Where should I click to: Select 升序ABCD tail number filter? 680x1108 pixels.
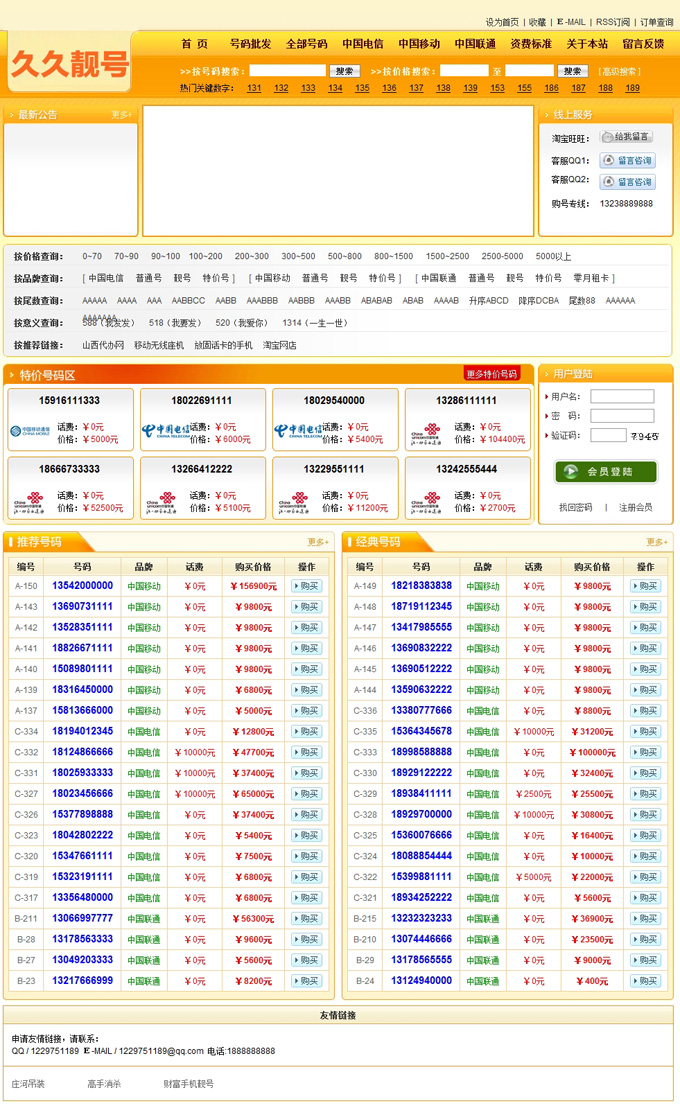point(488,300)
